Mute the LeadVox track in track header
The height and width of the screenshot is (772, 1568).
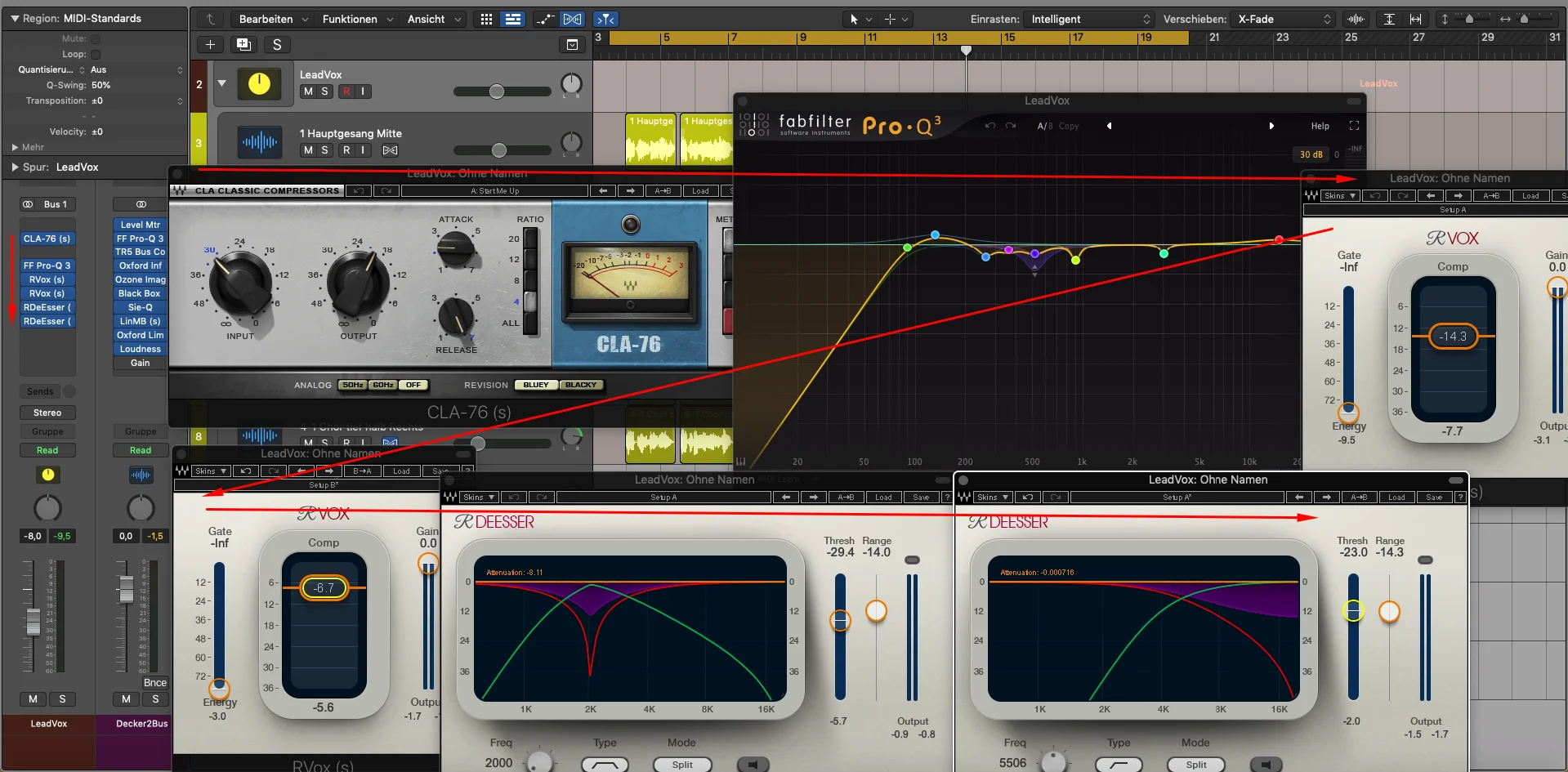coord(308,91)
